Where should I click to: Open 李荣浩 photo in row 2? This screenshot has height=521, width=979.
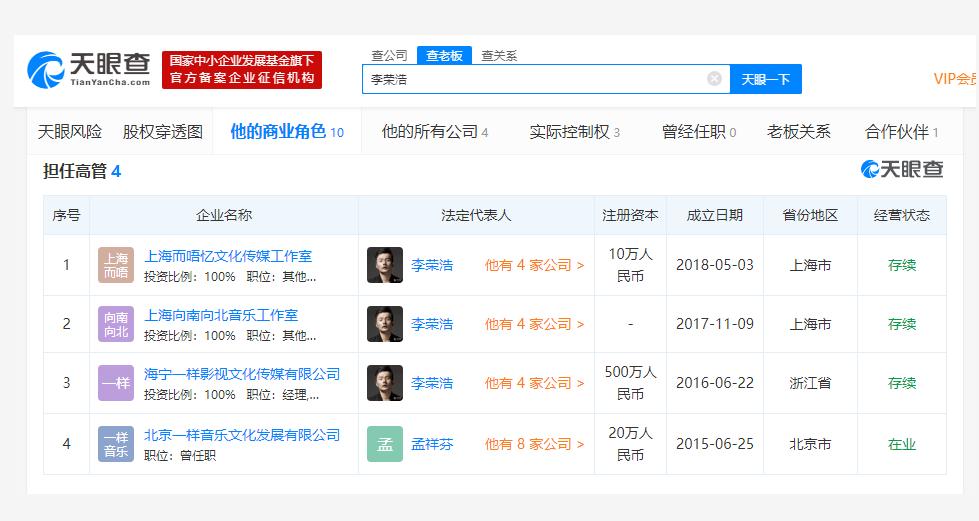click(385, 324)
